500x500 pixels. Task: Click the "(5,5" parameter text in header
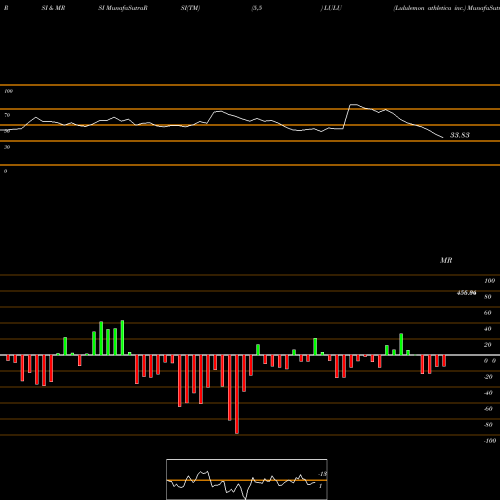(x=257, y=8)
